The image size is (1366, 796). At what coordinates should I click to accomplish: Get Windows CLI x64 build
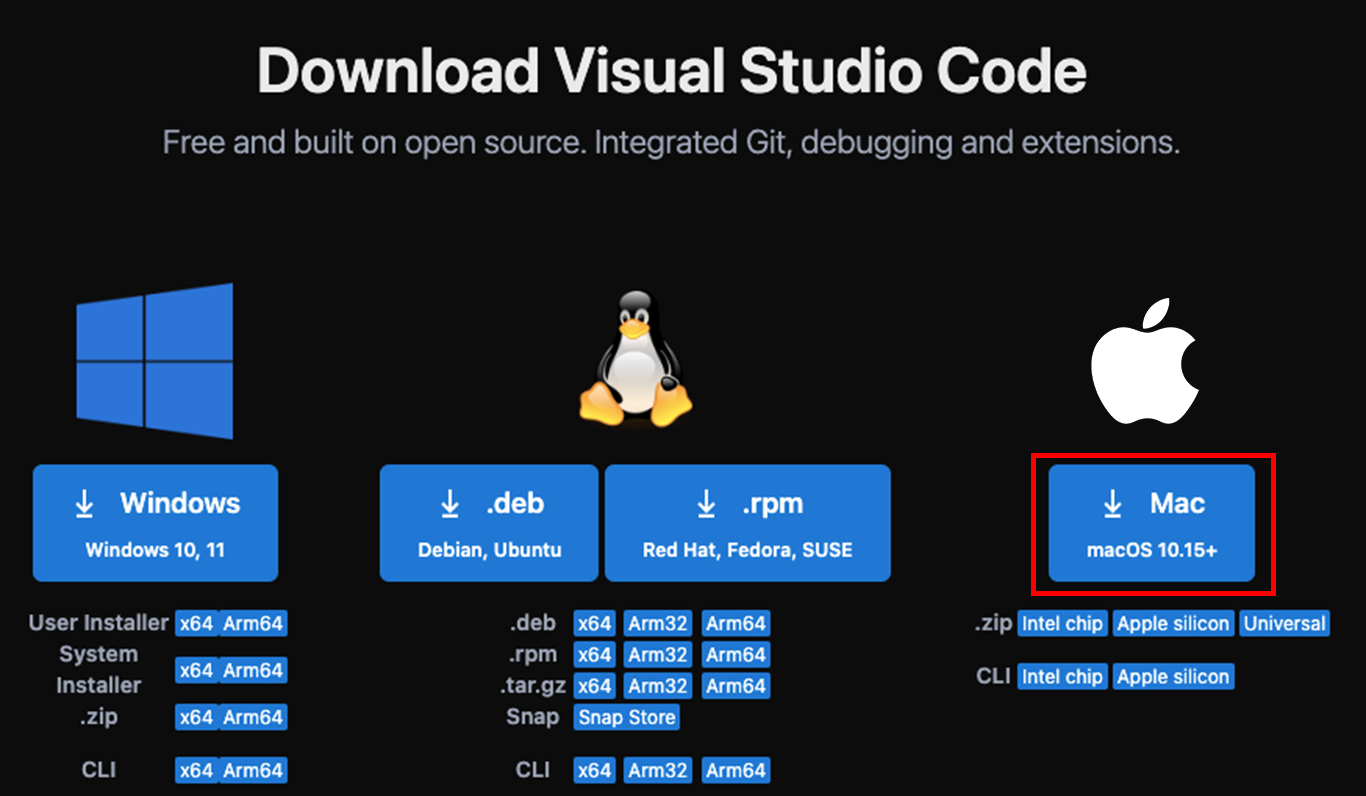(x=196, y=770)
